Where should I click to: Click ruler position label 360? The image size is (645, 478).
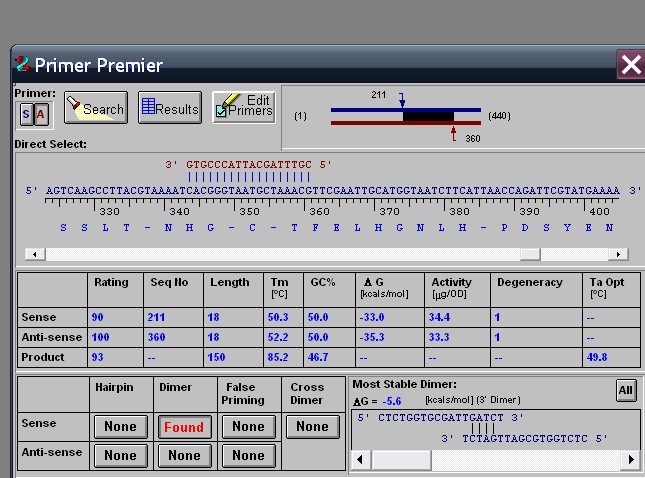[x=319, y=211]
